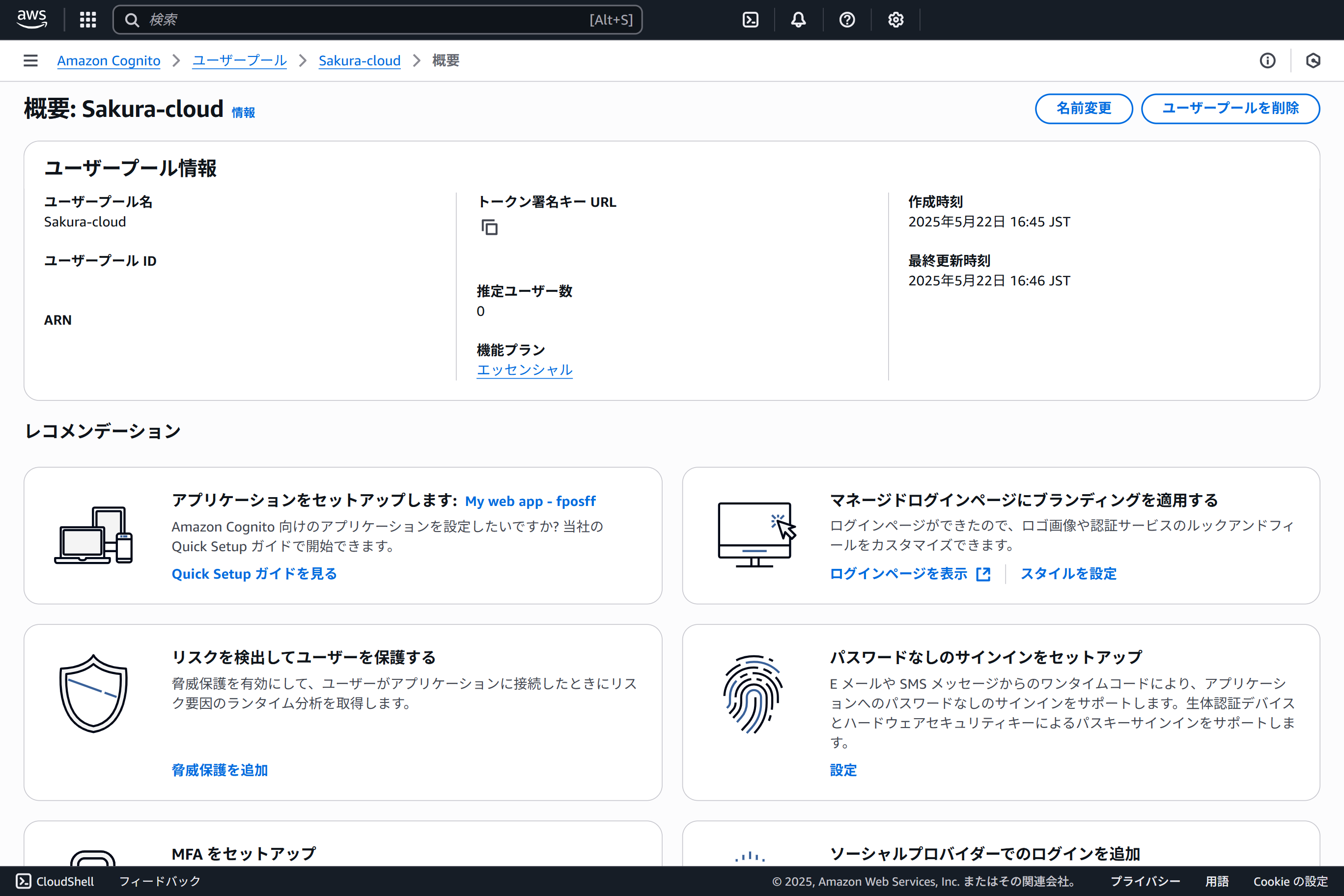Click the AWS logo home icon

click(32, 20)
